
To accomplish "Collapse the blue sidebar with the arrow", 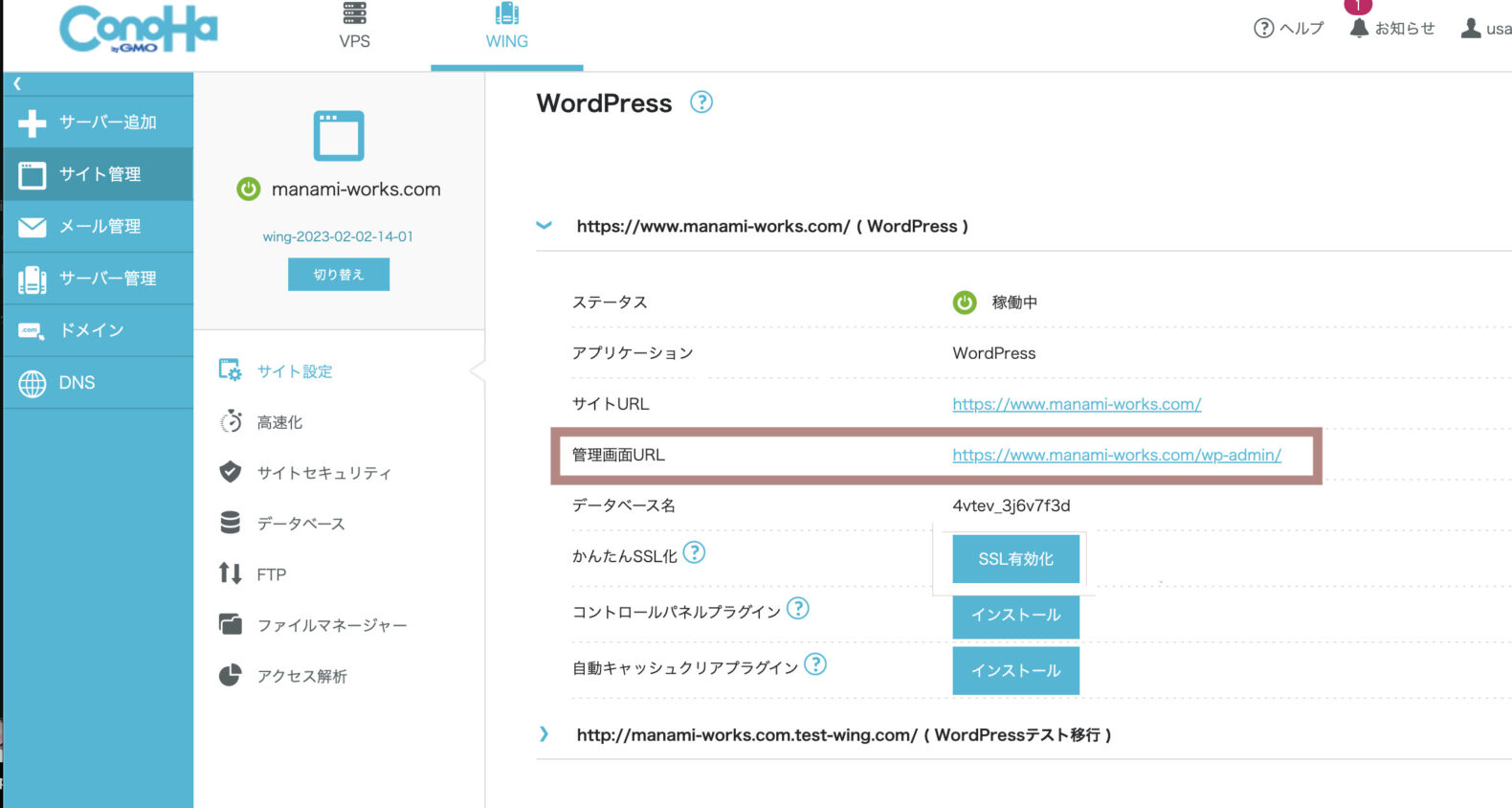I will click(17, 84).
